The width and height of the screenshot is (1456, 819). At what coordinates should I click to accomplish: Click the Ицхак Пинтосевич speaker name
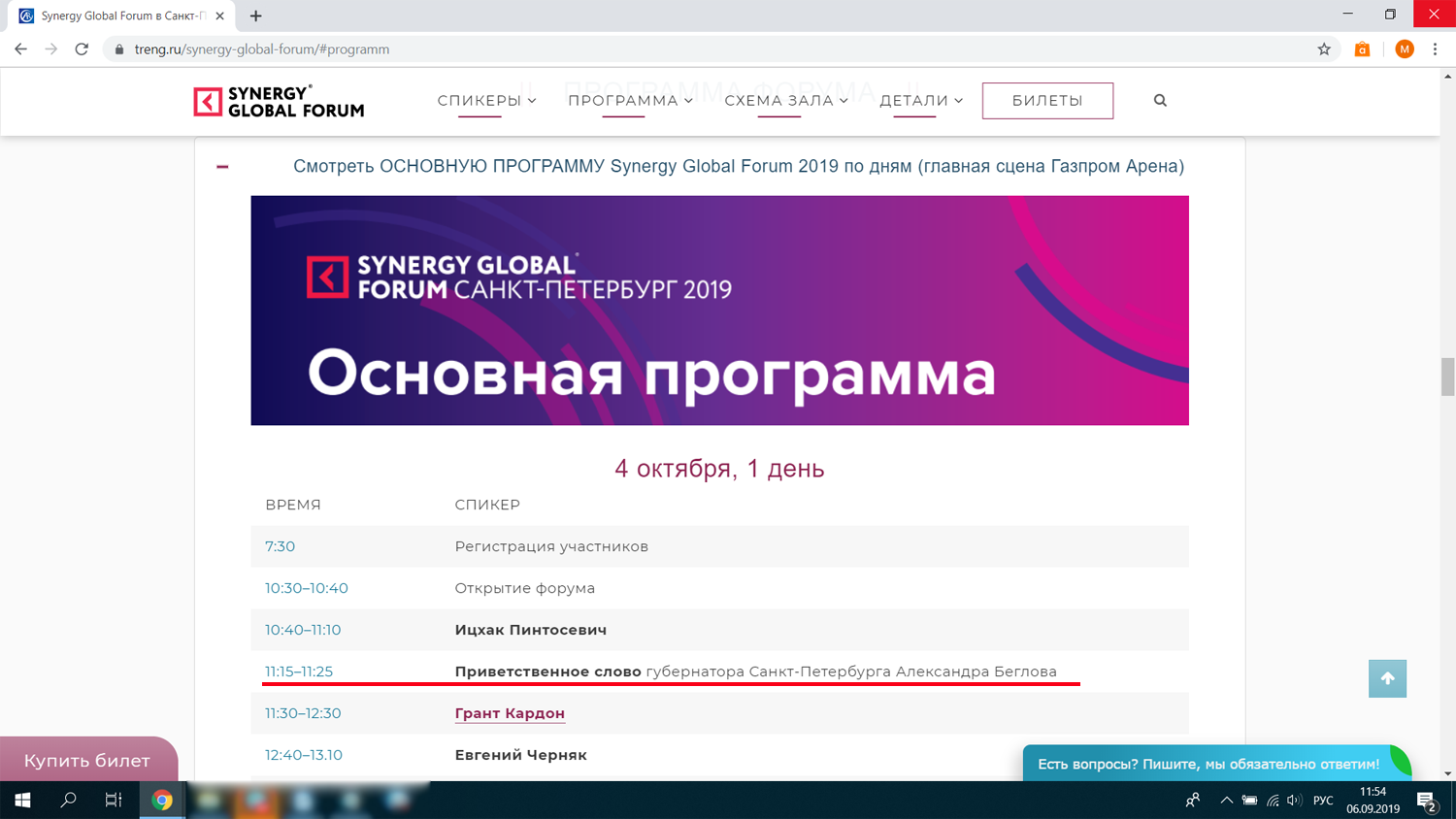click(531, 630)
